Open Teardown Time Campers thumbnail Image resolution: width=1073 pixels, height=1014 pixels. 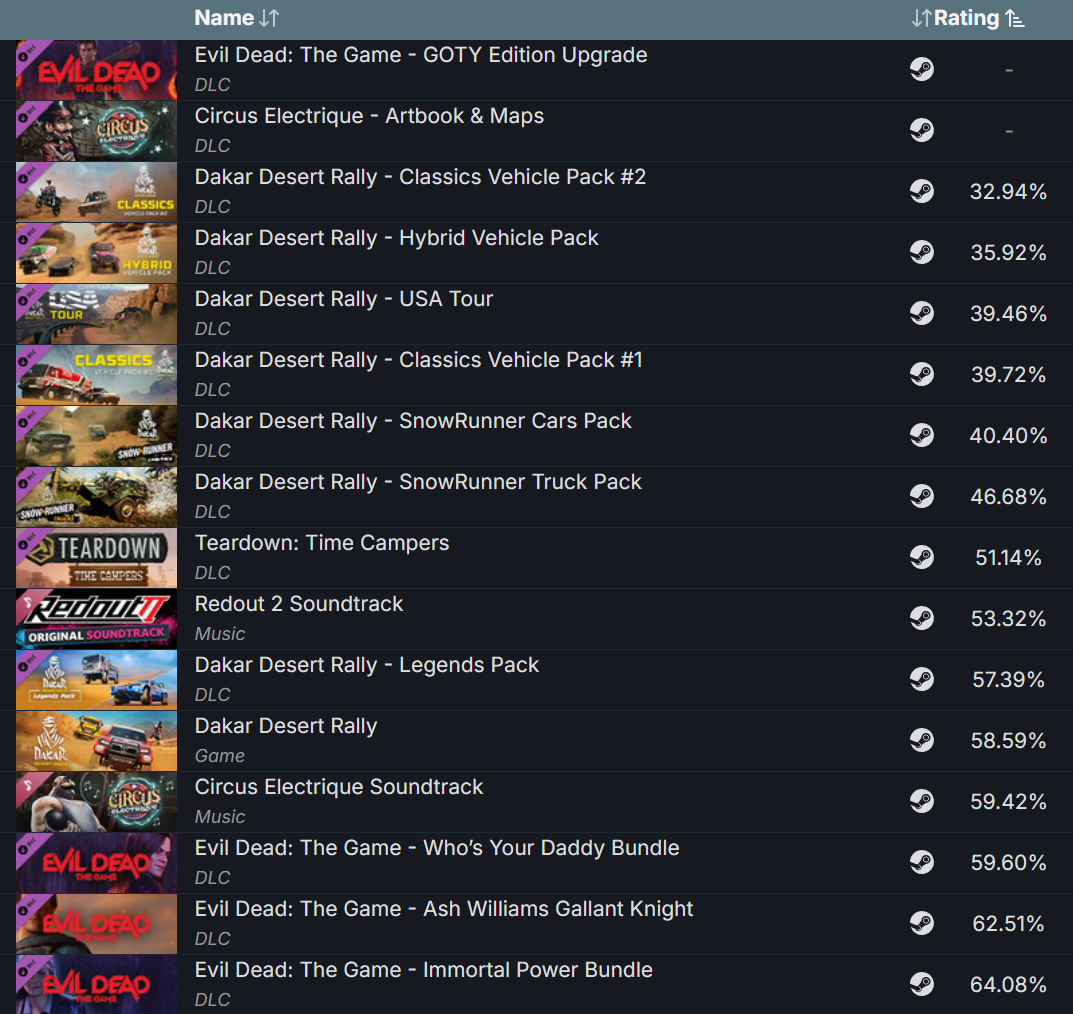pyautogui.click(x=96, y=558)
